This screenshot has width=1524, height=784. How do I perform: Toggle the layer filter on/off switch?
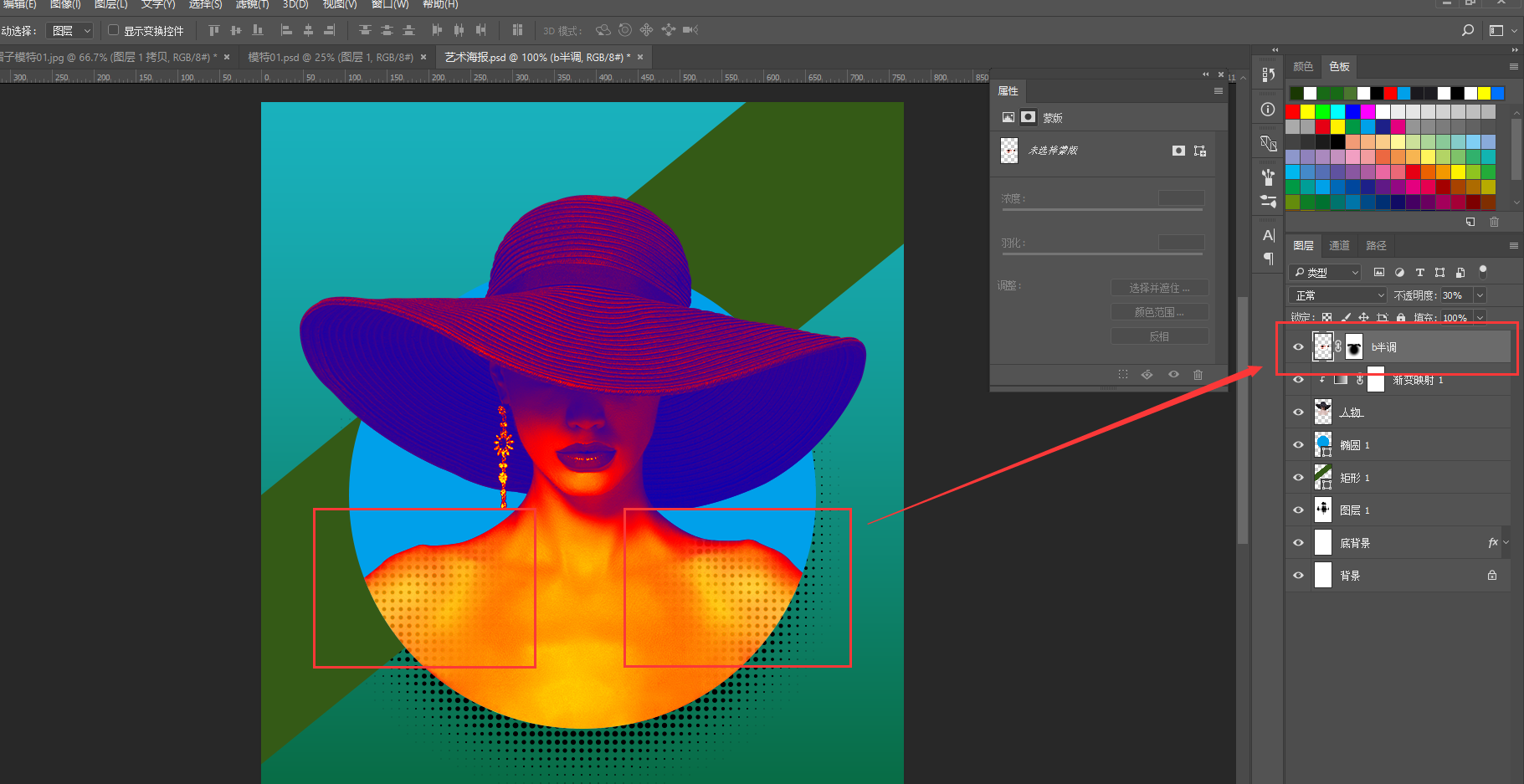[x=1483, y=271]
